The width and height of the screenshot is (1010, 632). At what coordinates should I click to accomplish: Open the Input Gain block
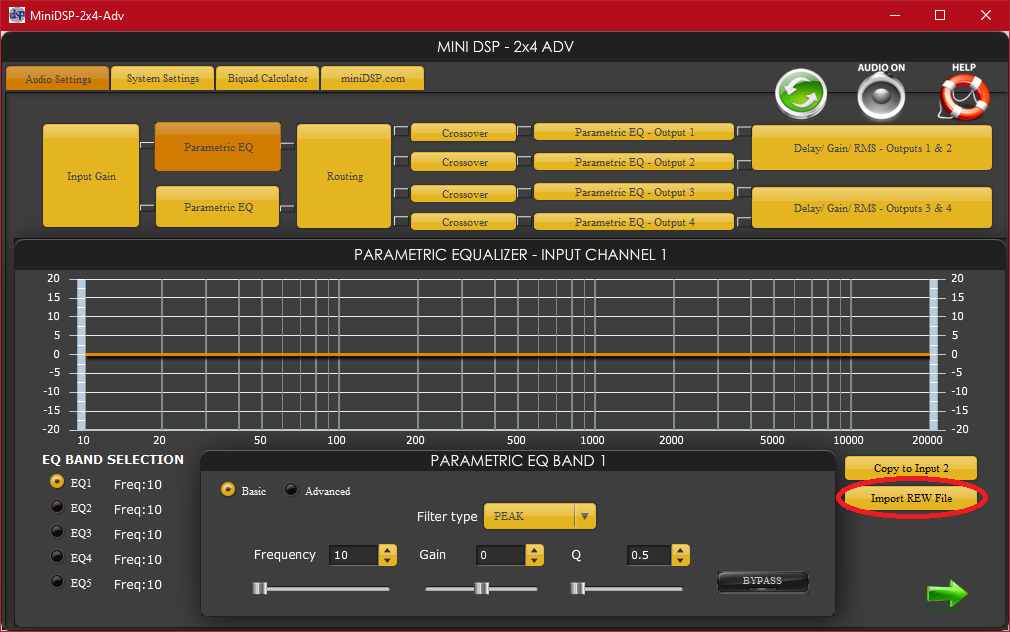click(91, 176)
